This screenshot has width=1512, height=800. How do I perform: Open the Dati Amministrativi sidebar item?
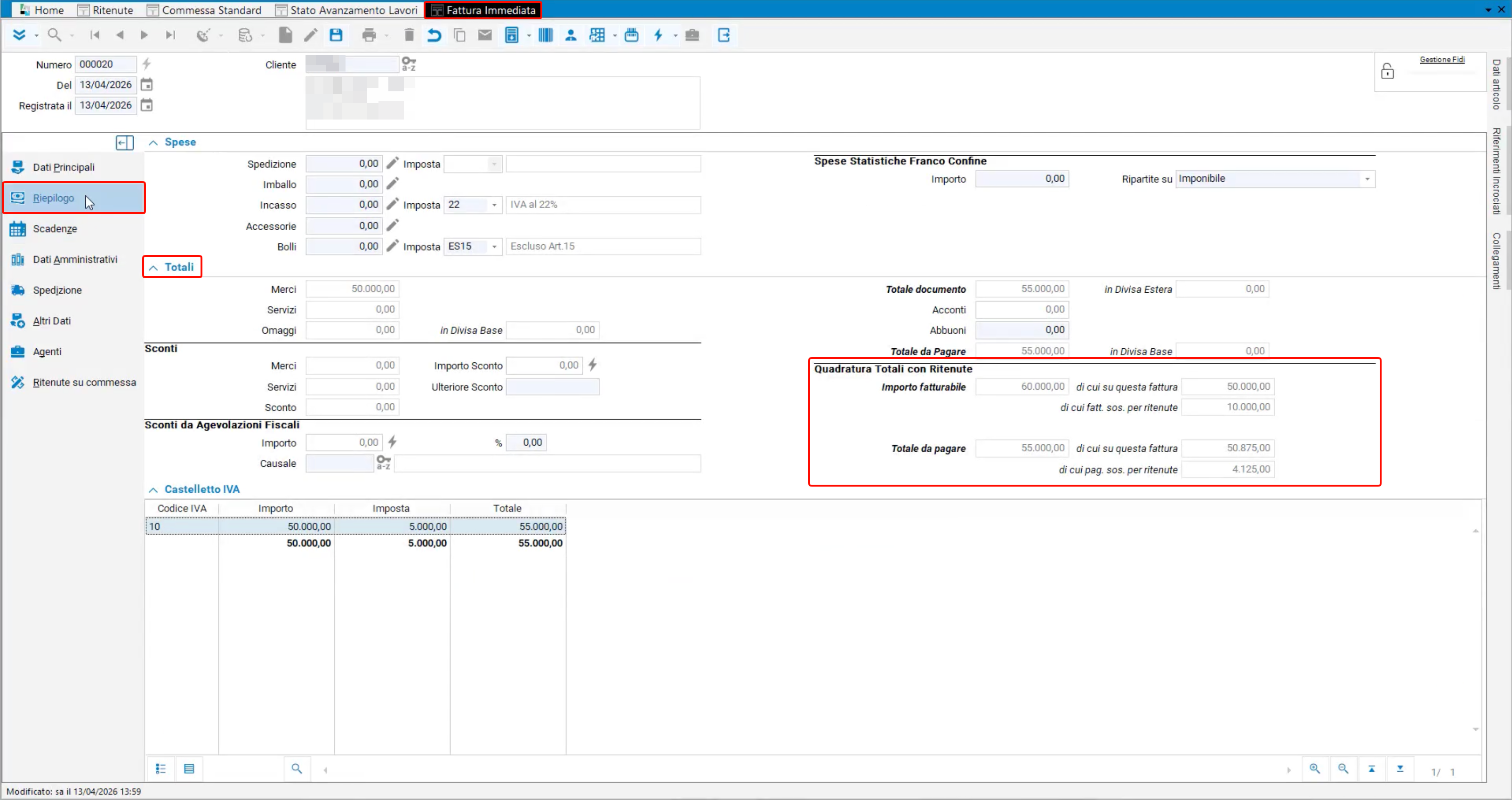click(74, 259)
